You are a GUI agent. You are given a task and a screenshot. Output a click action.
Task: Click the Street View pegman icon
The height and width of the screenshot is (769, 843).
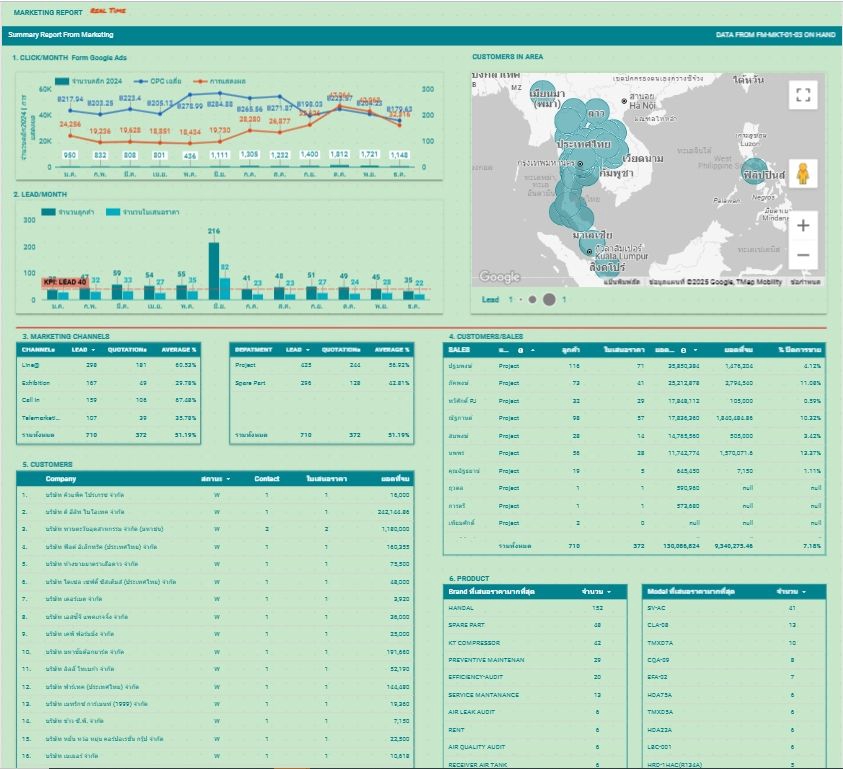(803, 174)
